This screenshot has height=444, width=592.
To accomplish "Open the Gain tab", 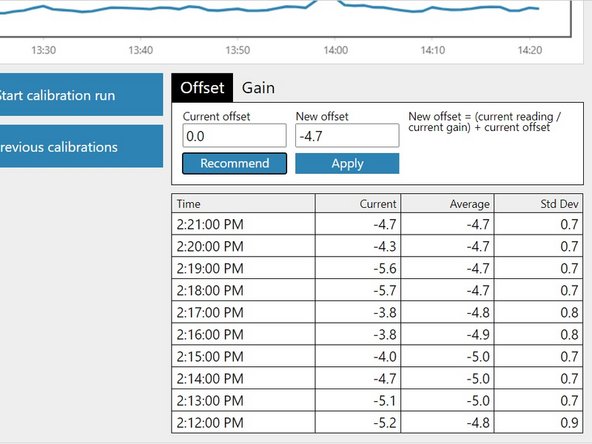I will 258,88.
